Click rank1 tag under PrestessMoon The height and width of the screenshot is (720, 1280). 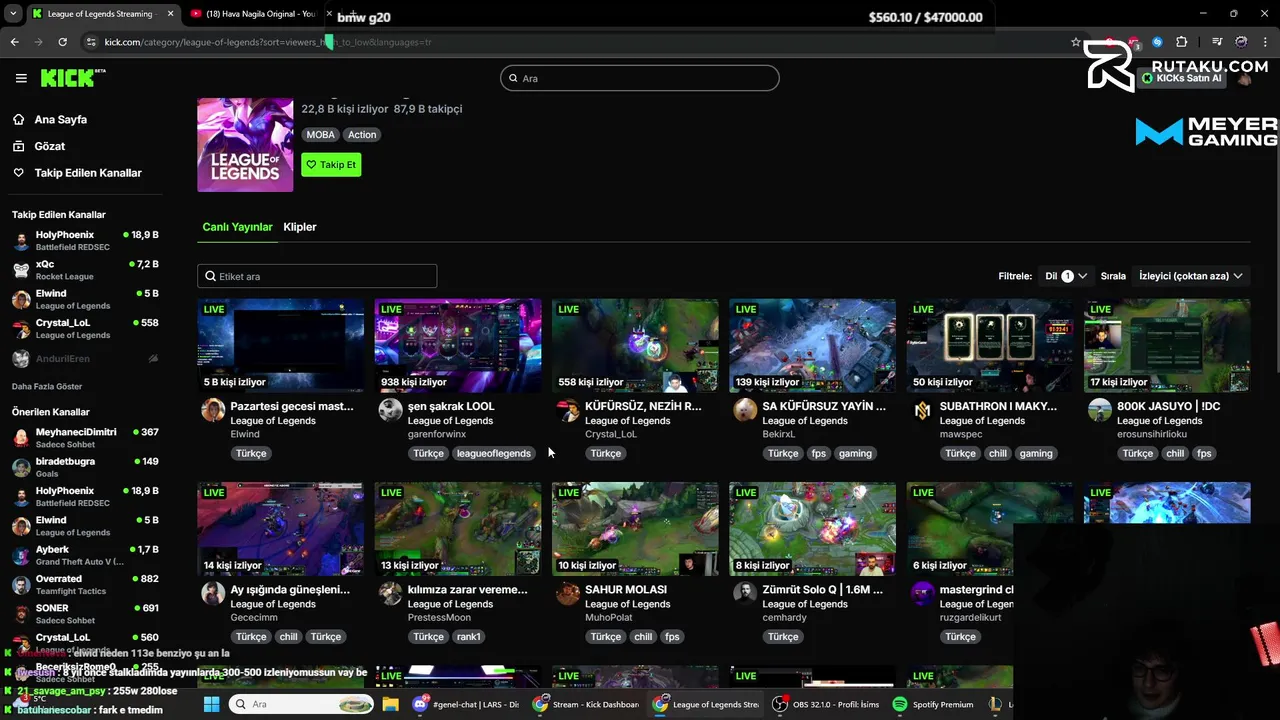(x=468, y=637)
